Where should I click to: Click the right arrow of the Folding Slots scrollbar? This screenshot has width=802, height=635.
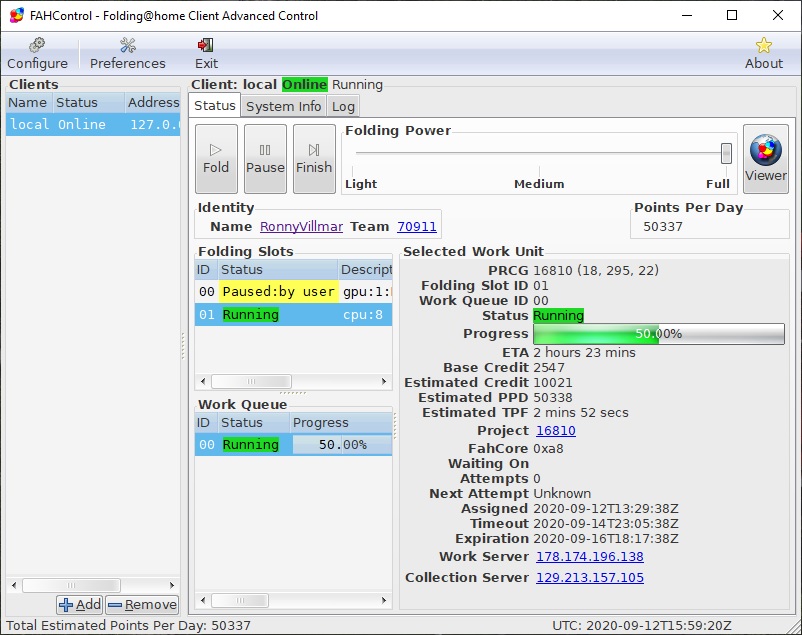(x=384, y=381)
